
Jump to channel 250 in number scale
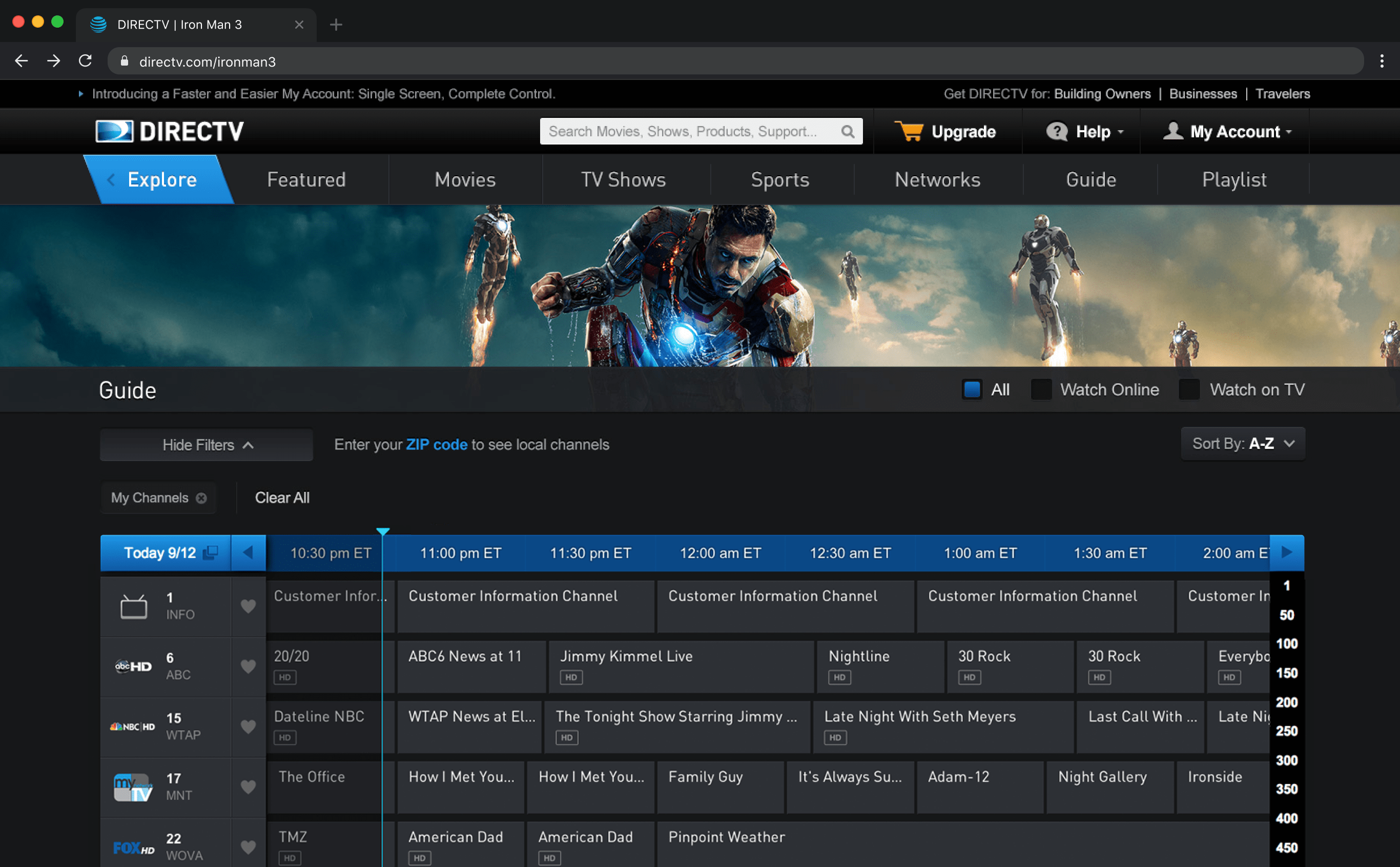point(1286,731)
